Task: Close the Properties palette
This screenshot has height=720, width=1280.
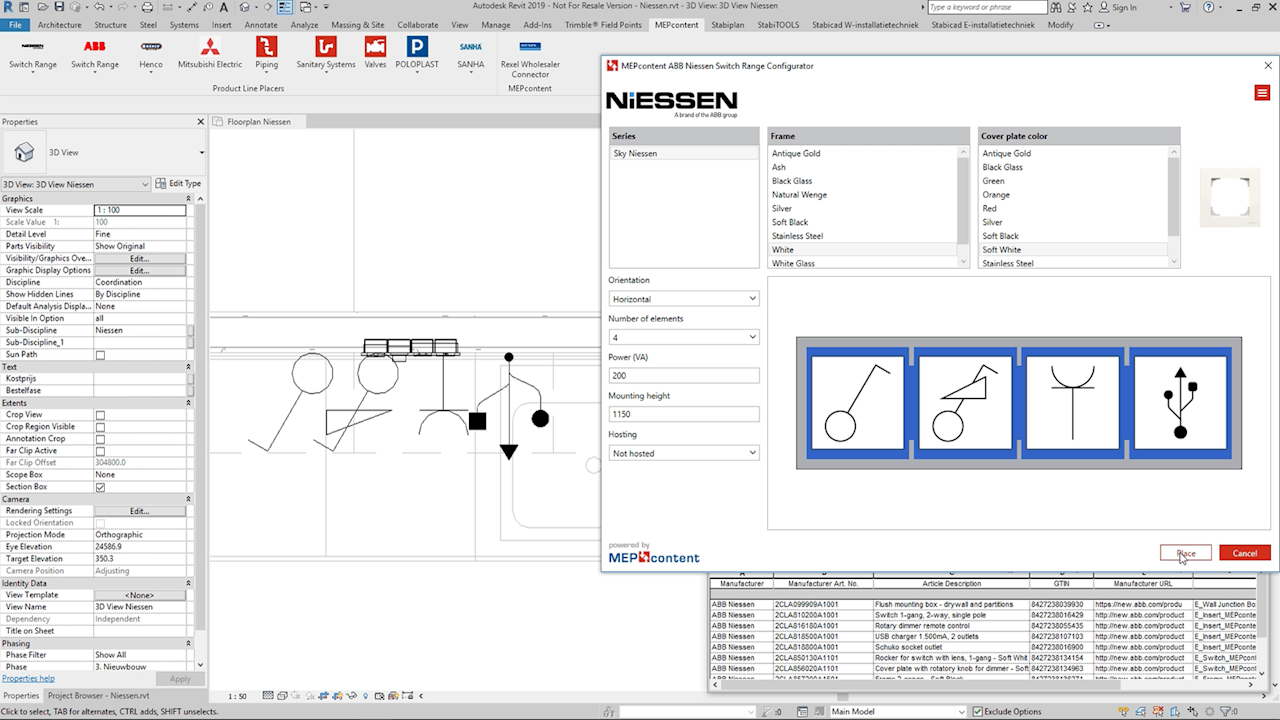Action: coord(201,122)
